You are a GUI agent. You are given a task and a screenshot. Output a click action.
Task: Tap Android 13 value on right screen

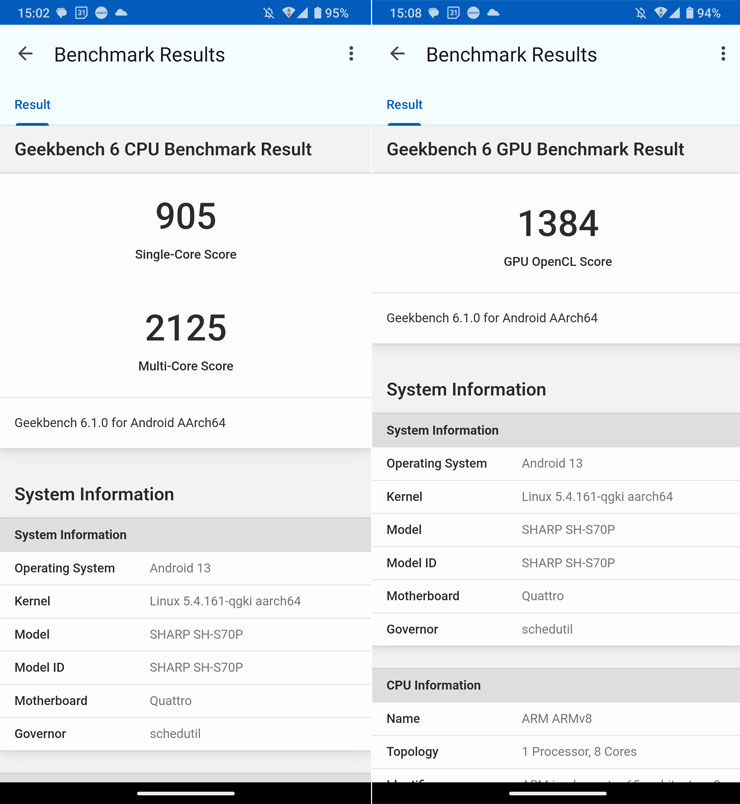click(x=552, y=464)
